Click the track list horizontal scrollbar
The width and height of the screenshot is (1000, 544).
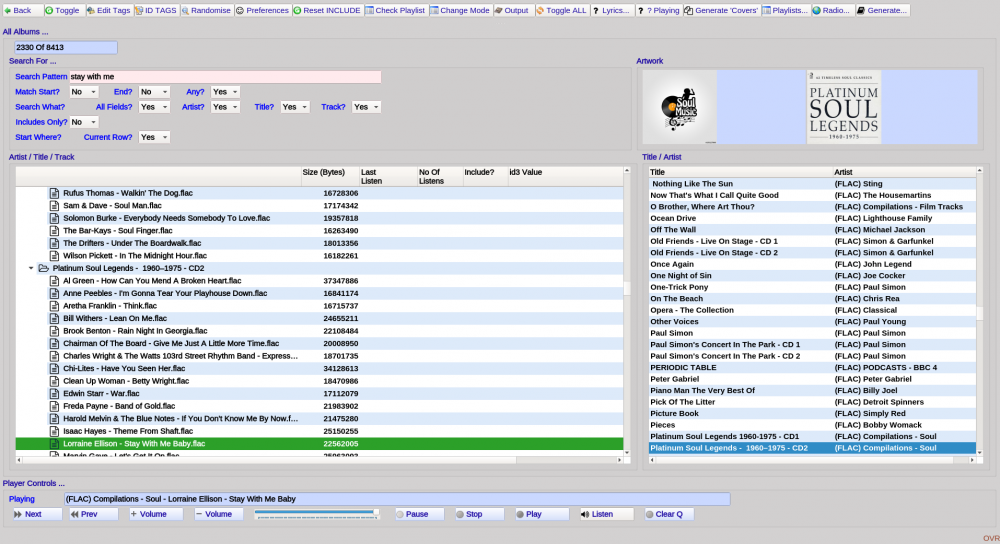pos(319,459)
